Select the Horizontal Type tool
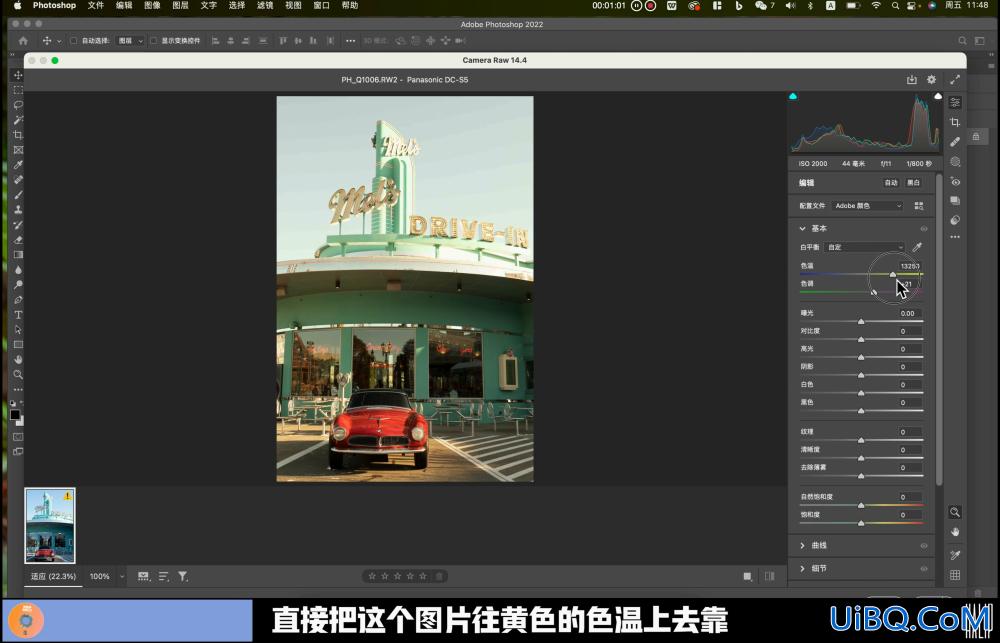 click(x=18, y=314)
